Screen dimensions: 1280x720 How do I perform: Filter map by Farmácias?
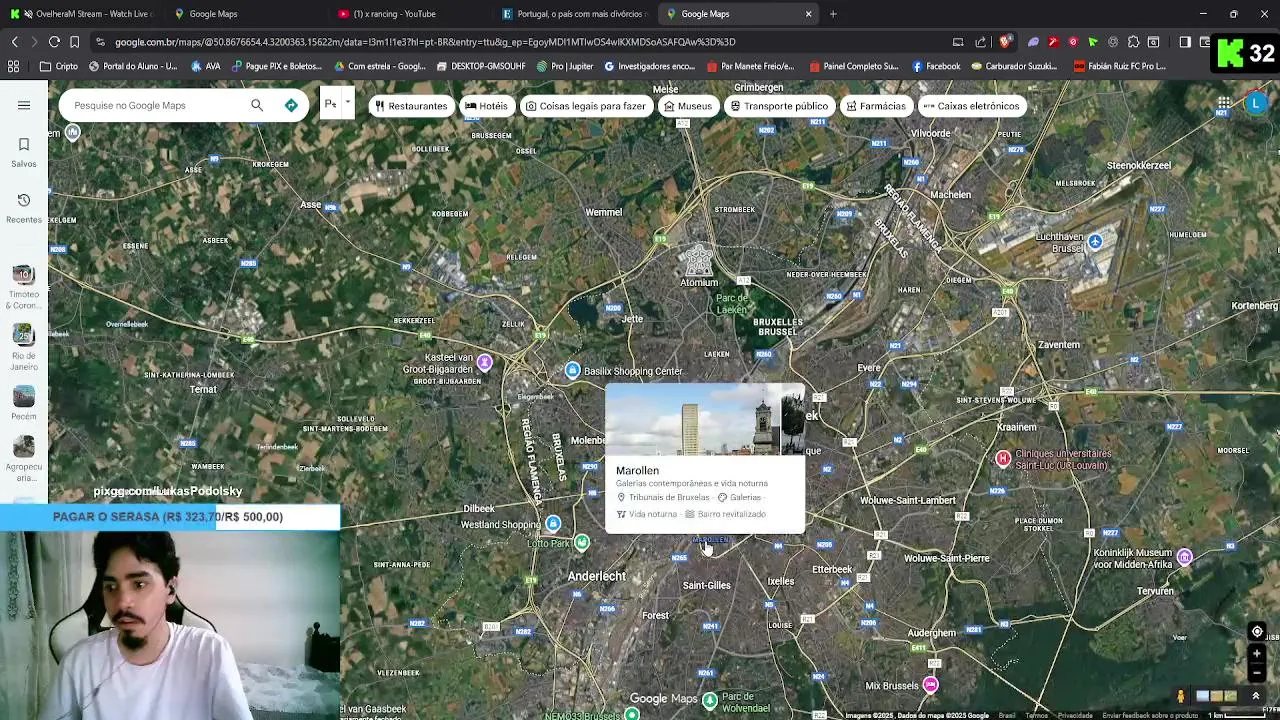(x=876, y=106)
